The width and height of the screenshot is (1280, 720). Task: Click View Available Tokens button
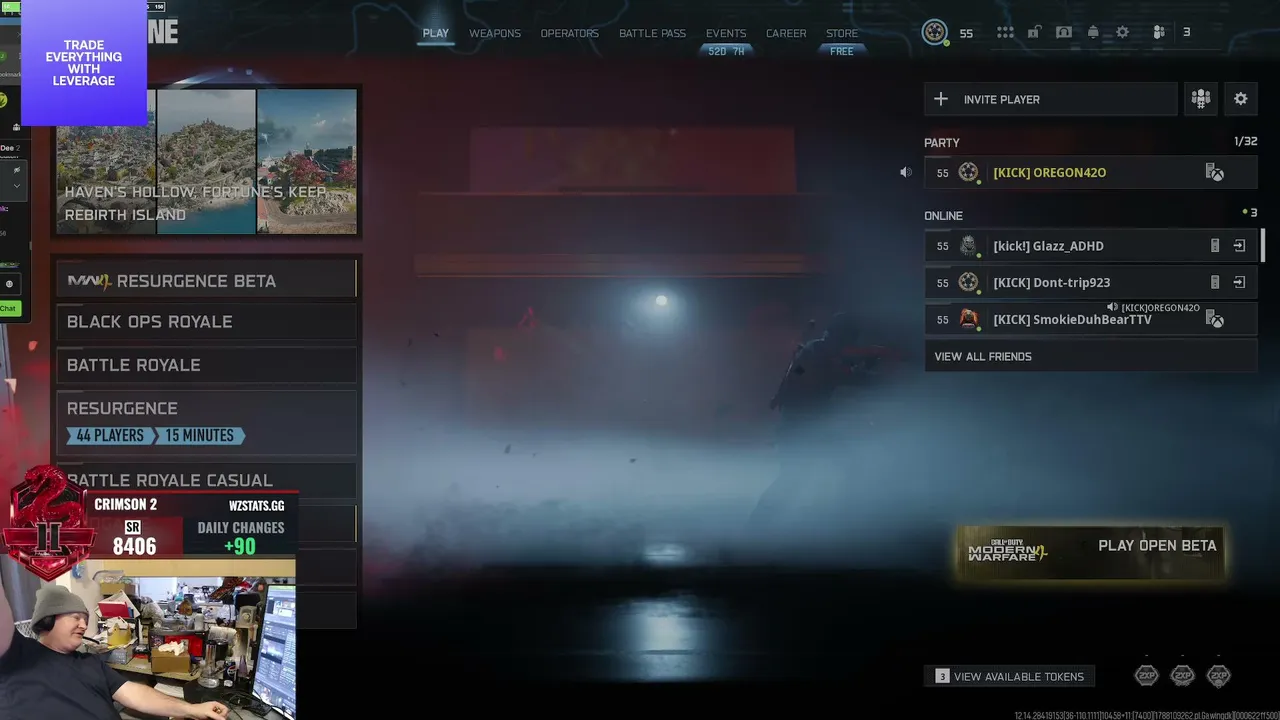tap(1010, 676)
